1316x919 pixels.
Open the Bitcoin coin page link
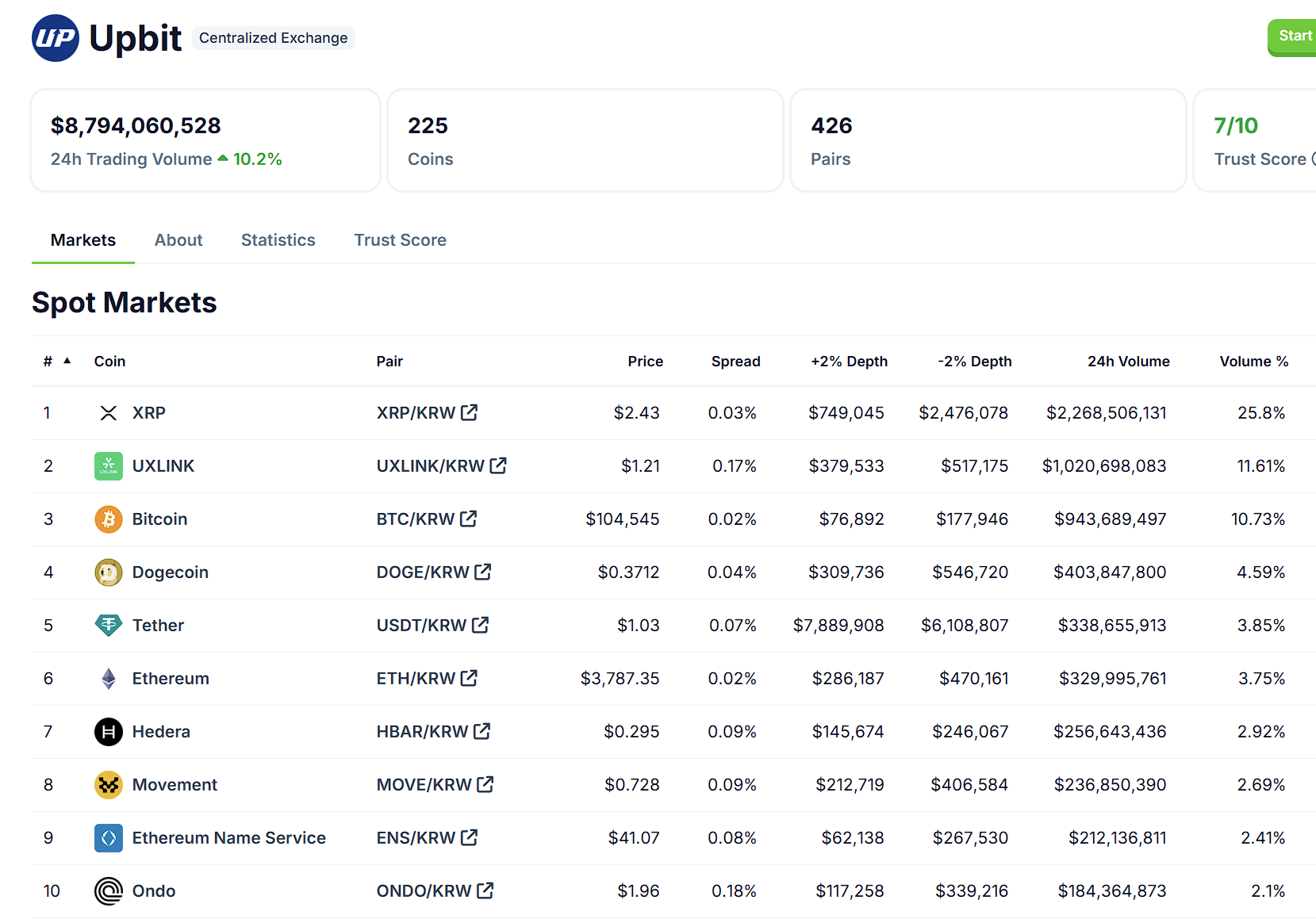click(x=160, y=519)
